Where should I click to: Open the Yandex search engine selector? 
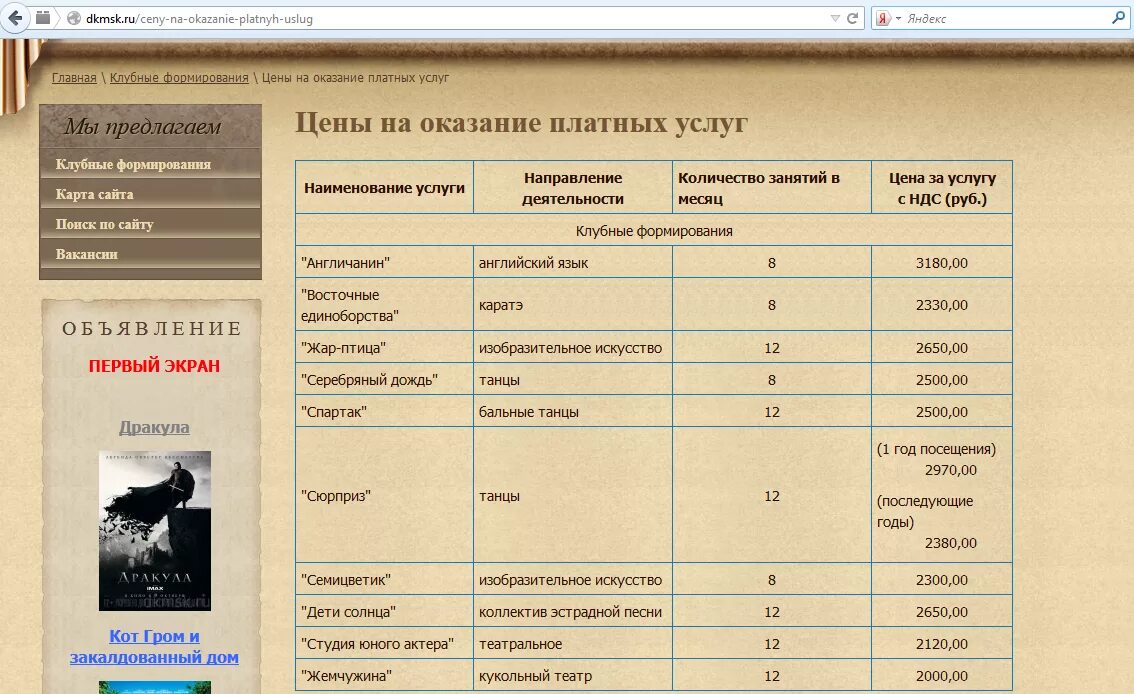[887, 18]
